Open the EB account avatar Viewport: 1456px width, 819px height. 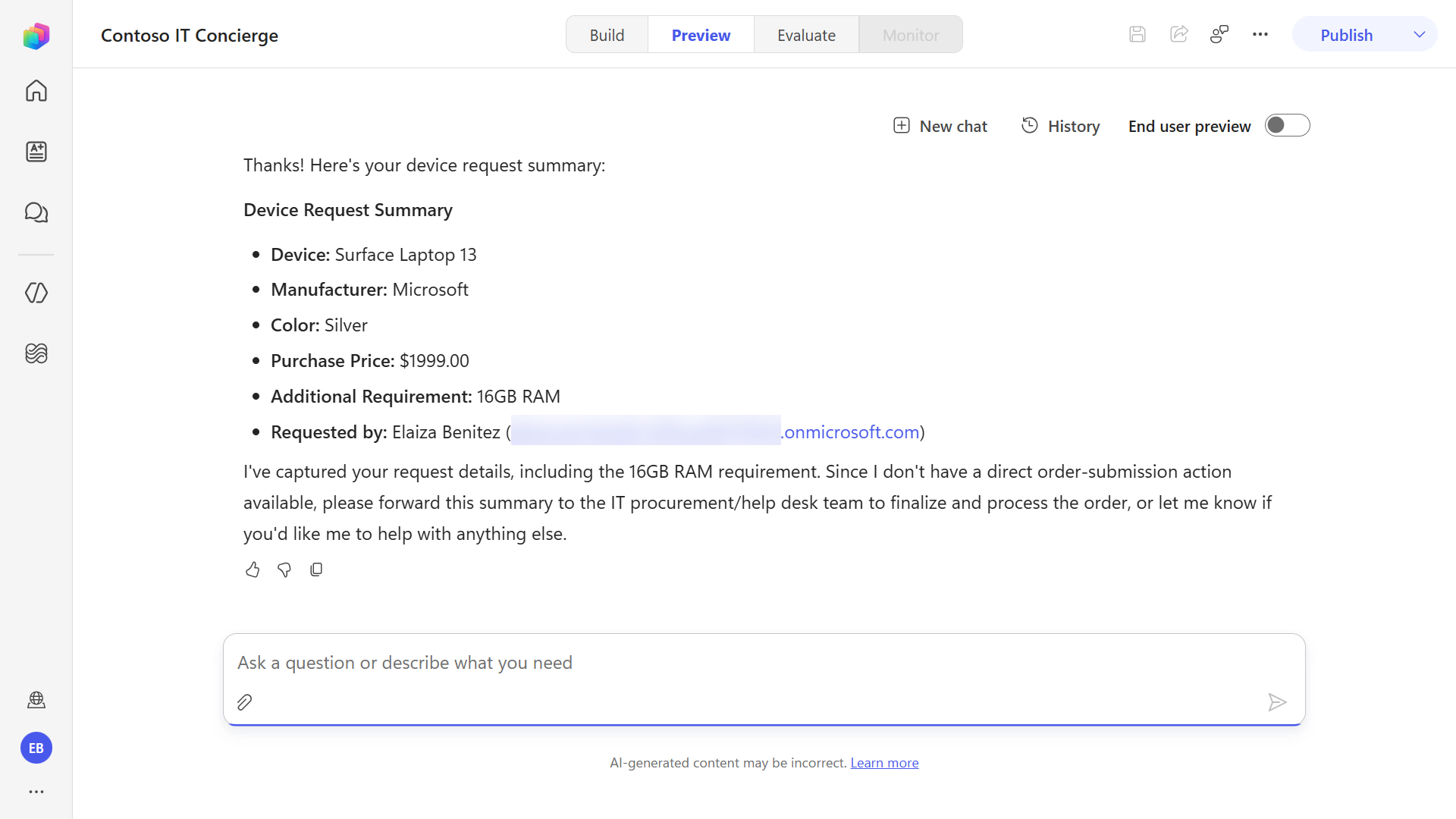36,748
